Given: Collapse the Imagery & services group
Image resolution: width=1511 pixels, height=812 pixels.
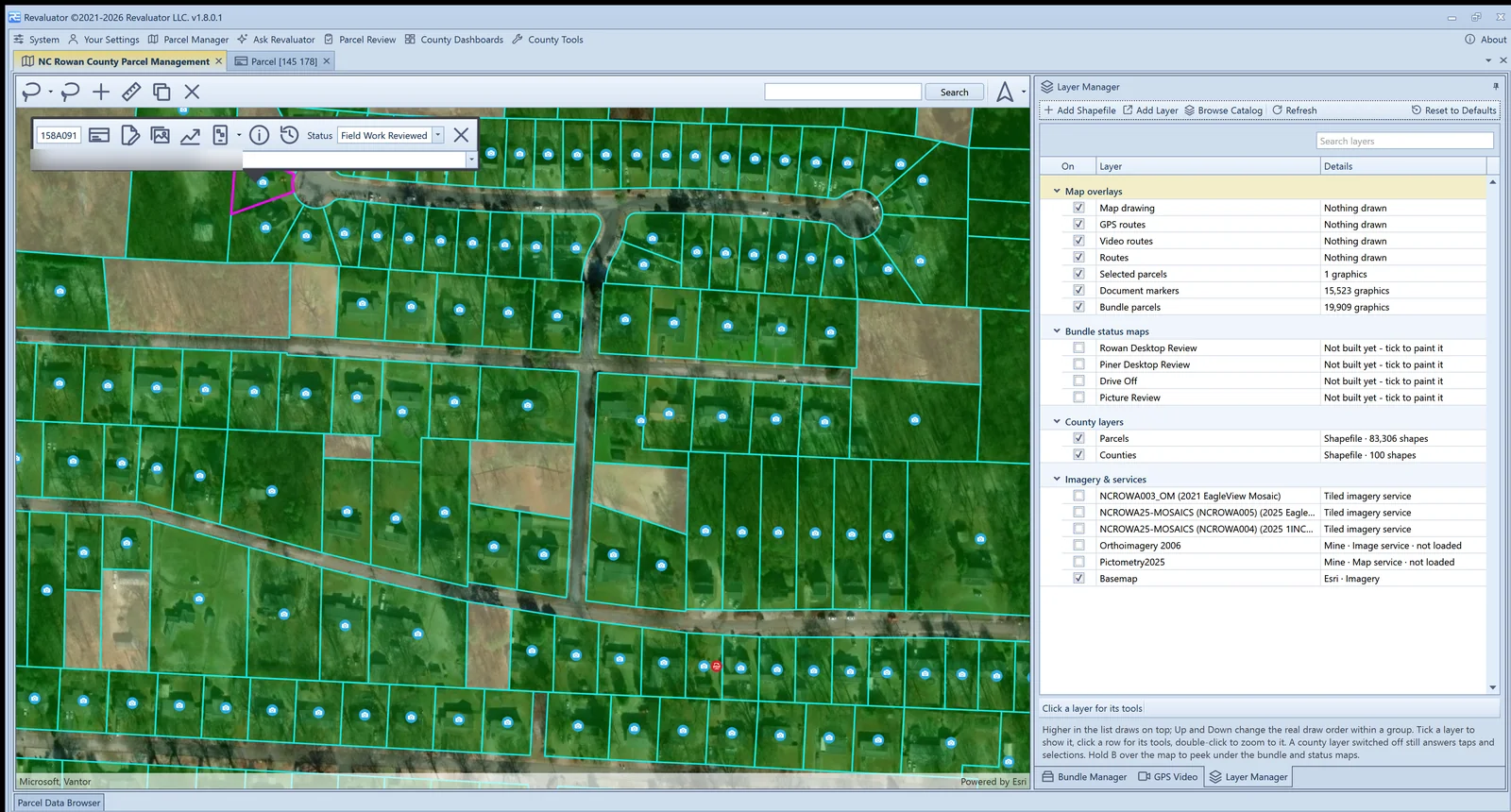Looking at the screenshot, I should click(1057, 480).
